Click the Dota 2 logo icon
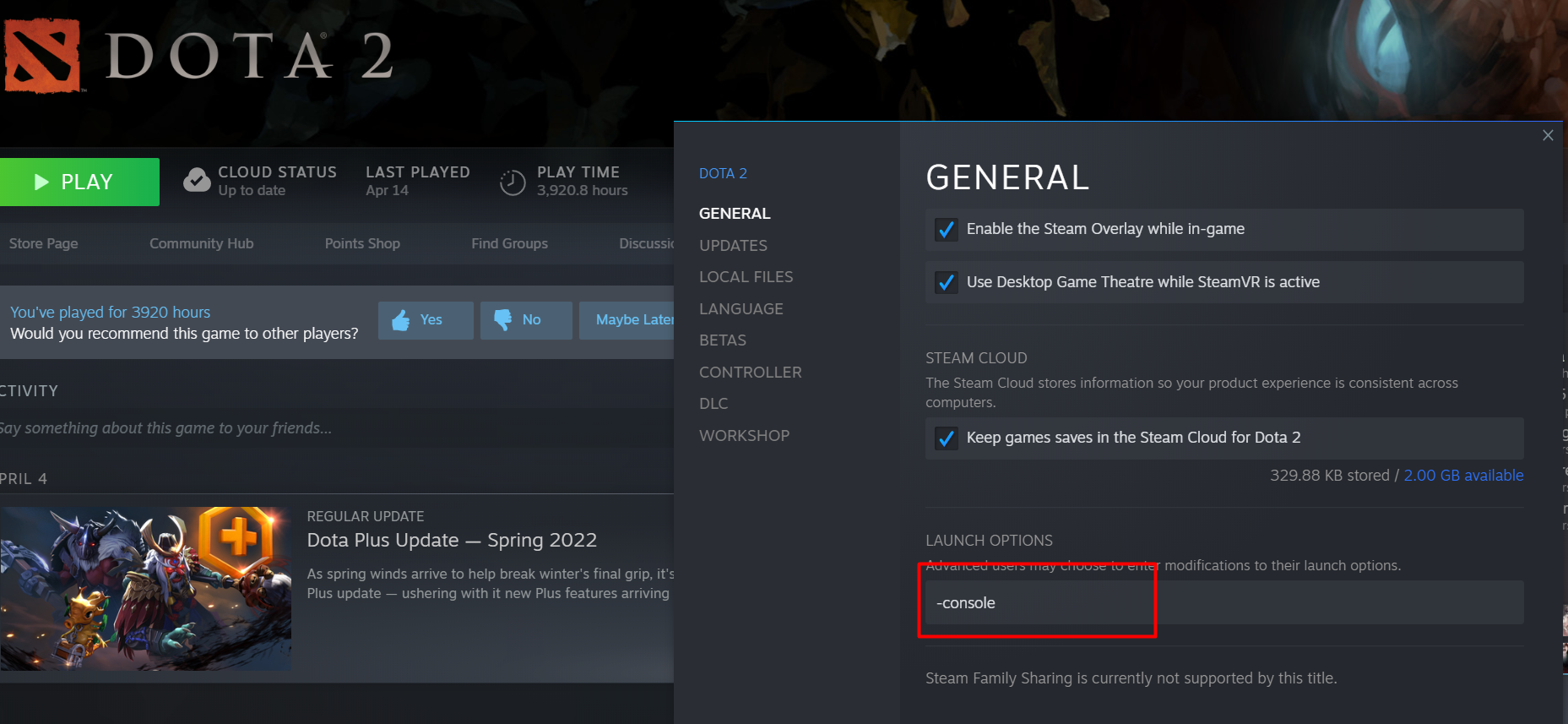The height and width of the screenshot is (724, 1568). click(x=42, y=55)
